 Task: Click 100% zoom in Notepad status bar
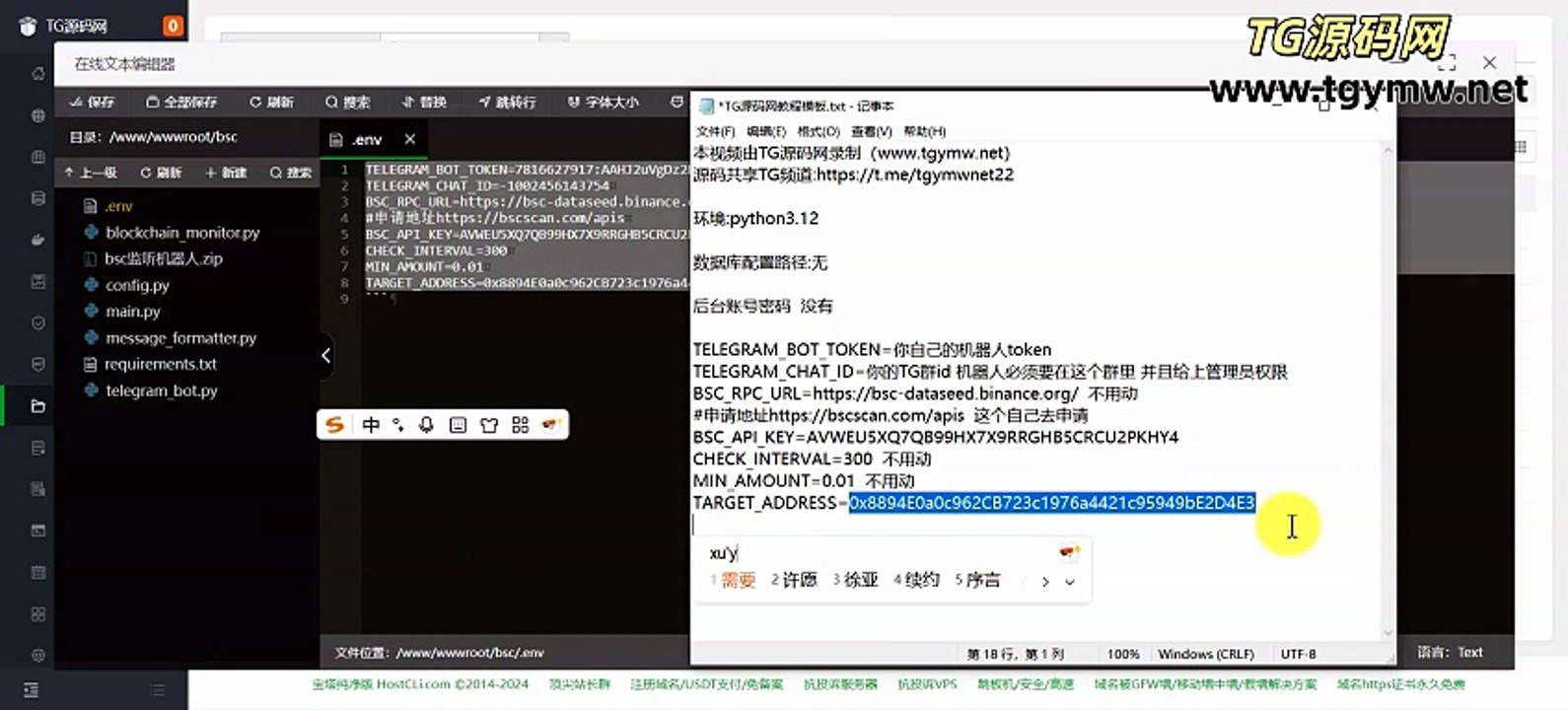pyautogui.click(x=1123, y=654)
